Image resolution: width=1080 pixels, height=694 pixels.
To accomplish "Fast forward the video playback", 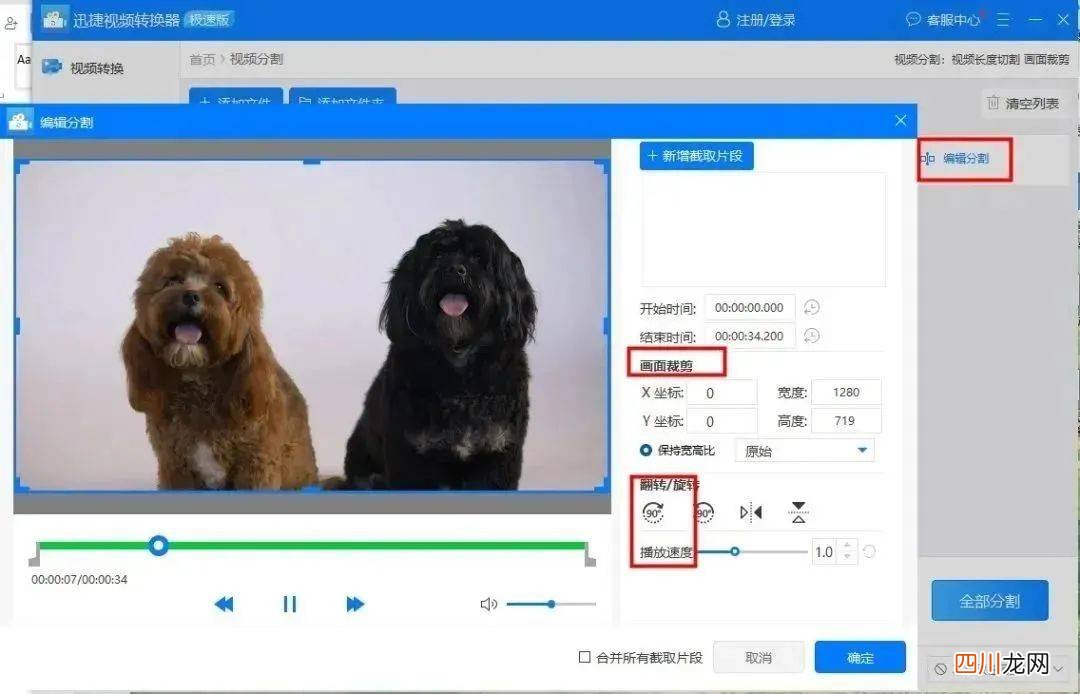I will 355,604.
